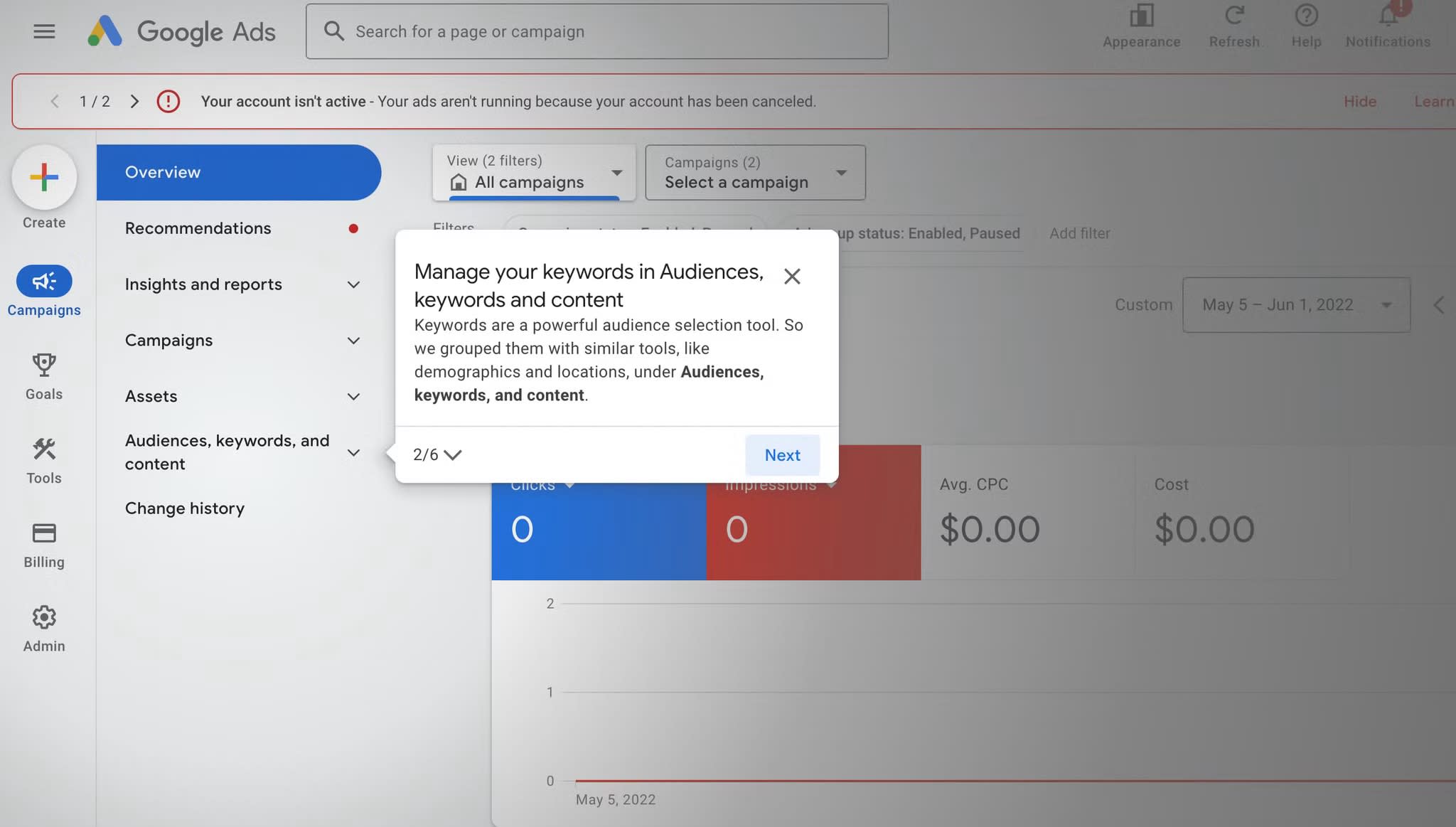The height and width of the screenshot is (827, 1456).
Task: Open Admin gear icon
Action: click(x=44, y=617)
